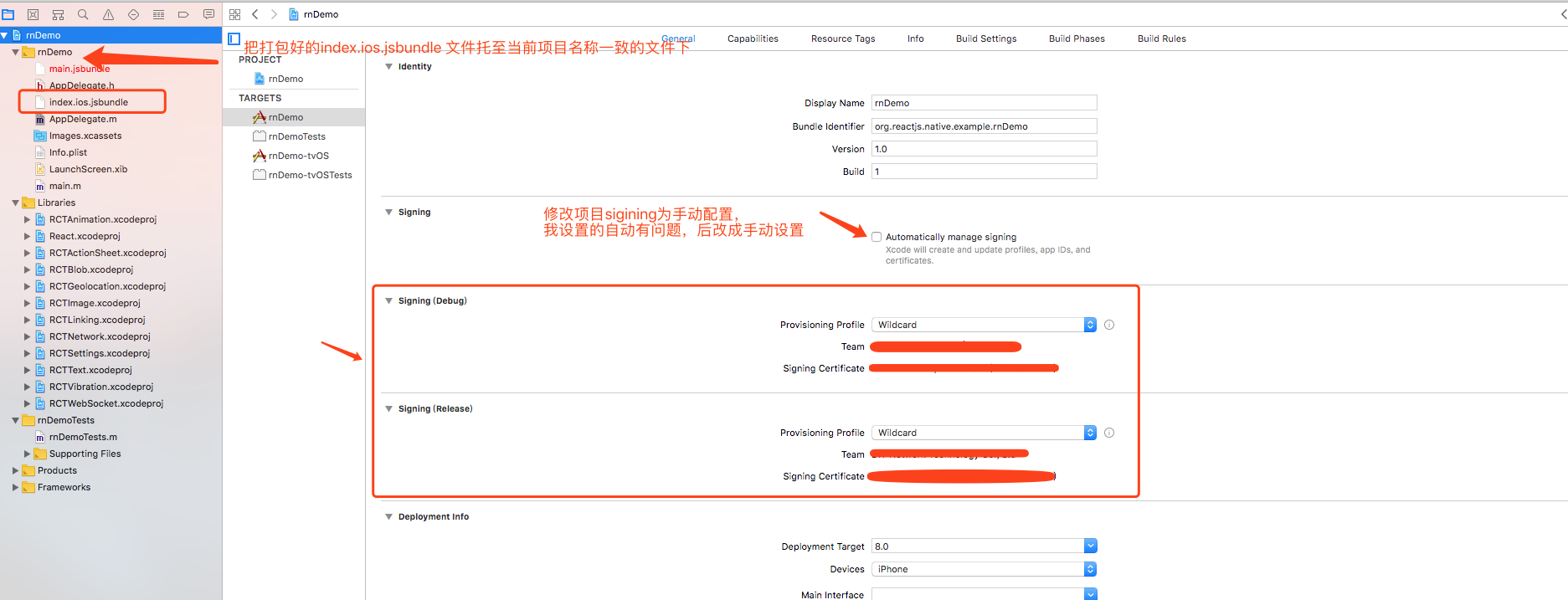The width and height of the screenshot is (1568, 600).
Task: Click the rnDemo jump bar file icon
Action: coord(294,14)
